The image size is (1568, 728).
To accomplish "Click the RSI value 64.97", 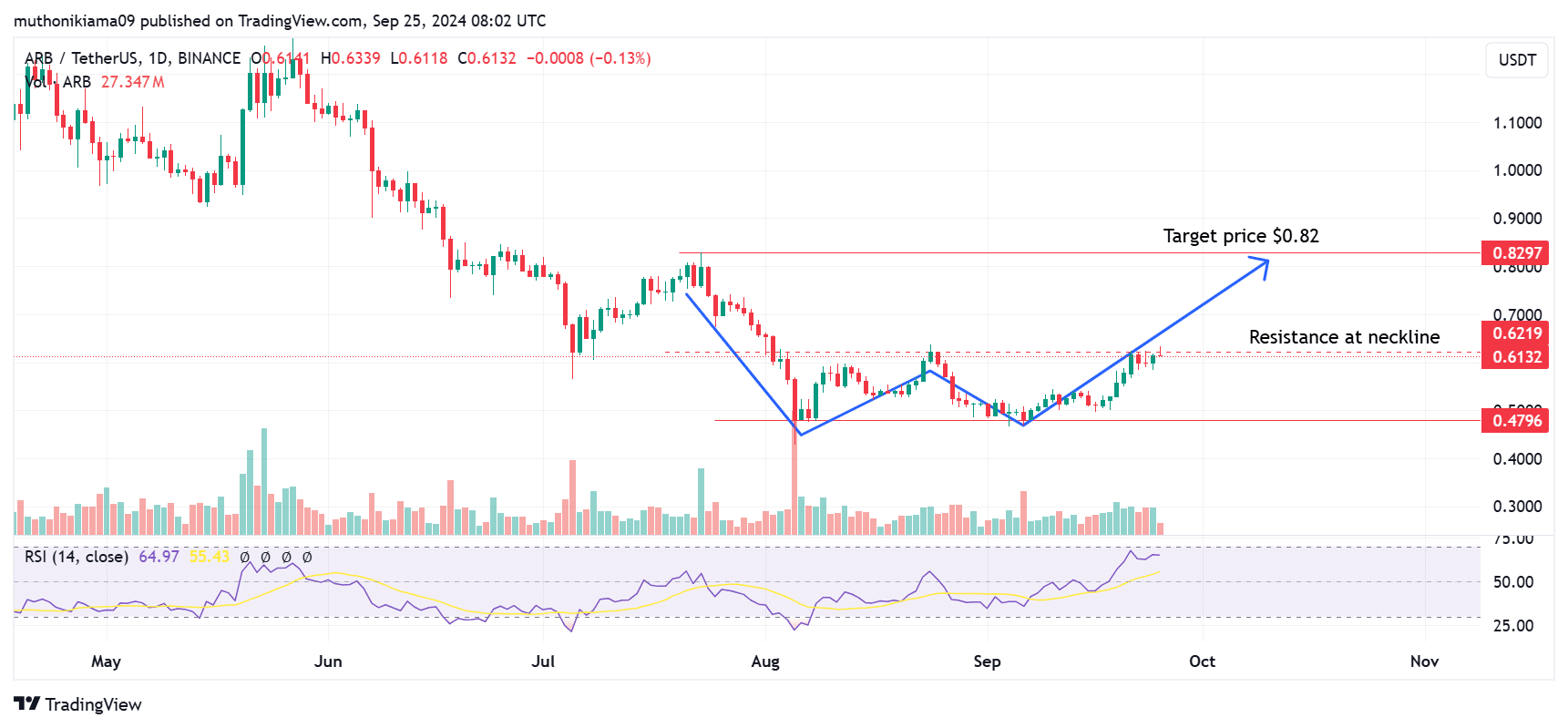I will point(159,557).
